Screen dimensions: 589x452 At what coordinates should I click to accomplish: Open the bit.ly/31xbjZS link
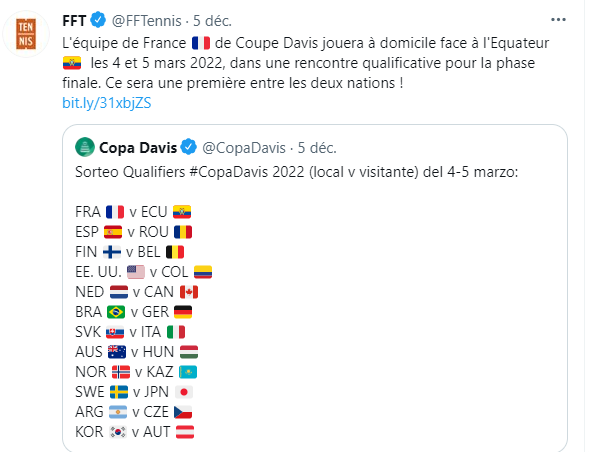(107, 103)
